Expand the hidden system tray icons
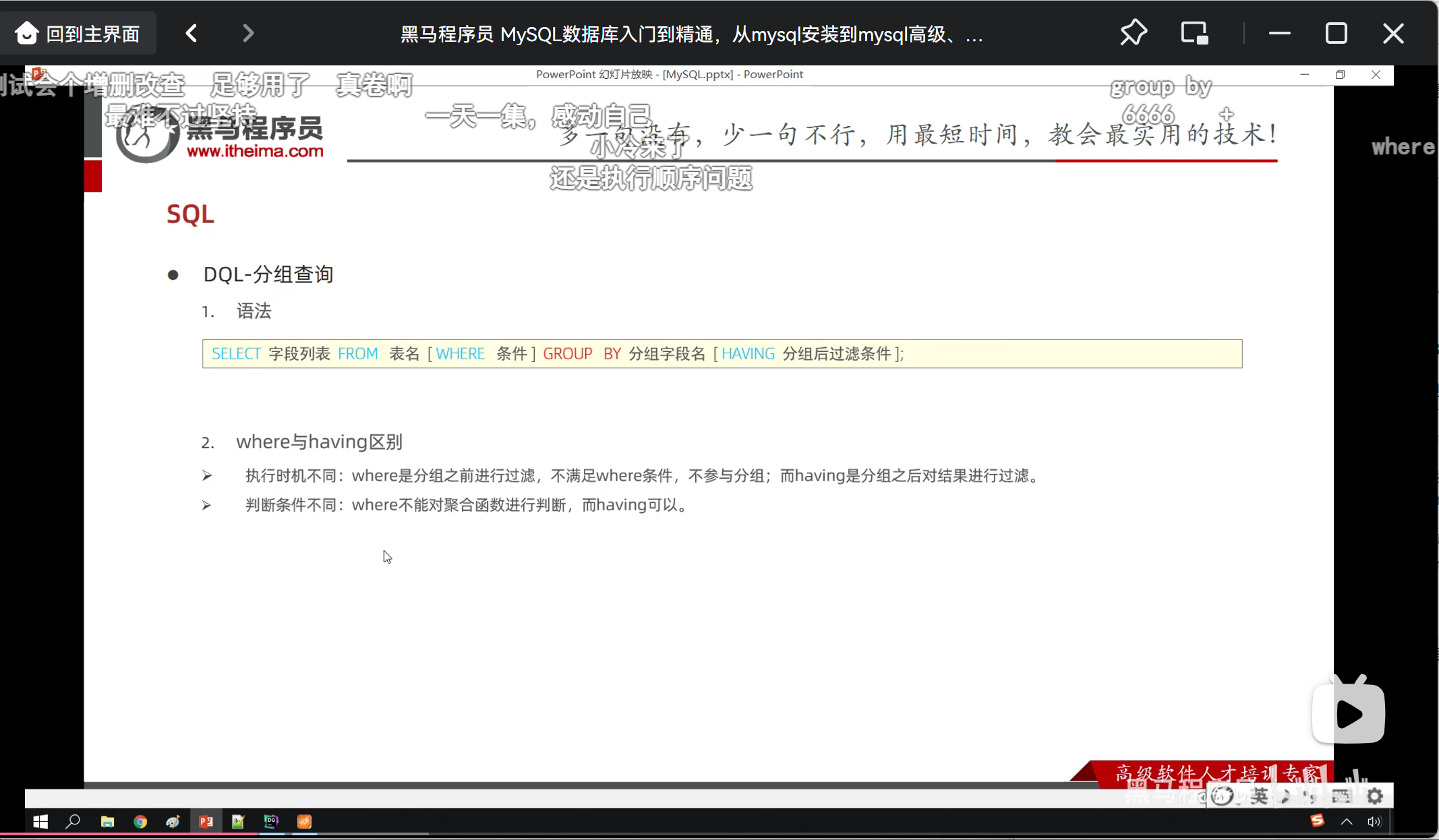Viewport: 1439px width, 840px height. (x=1347, y=821)
